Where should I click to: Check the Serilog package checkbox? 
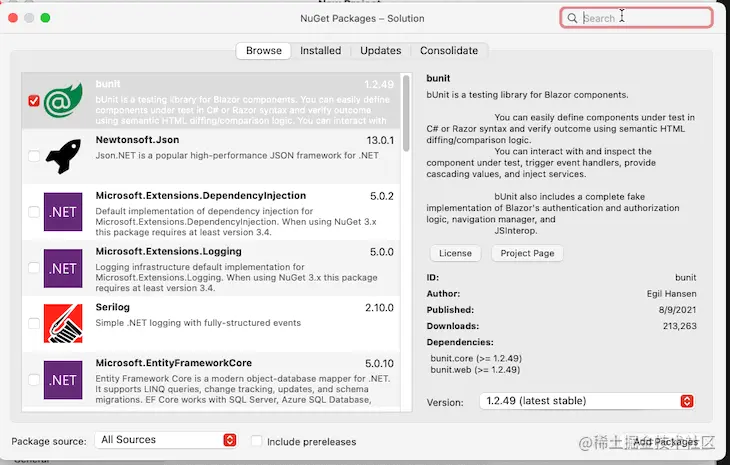[34, 323]
